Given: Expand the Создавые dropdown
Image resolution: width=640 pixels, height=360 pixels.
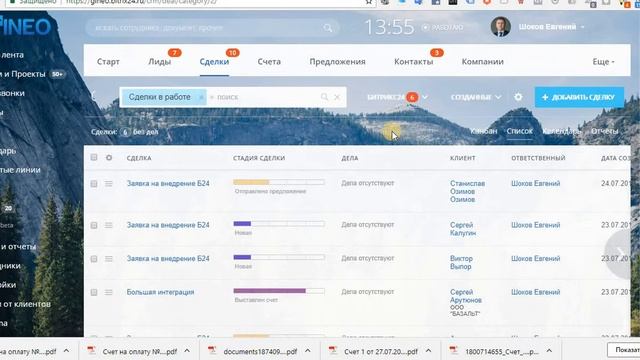Looking at the screenshot, I should coord(498,97).
